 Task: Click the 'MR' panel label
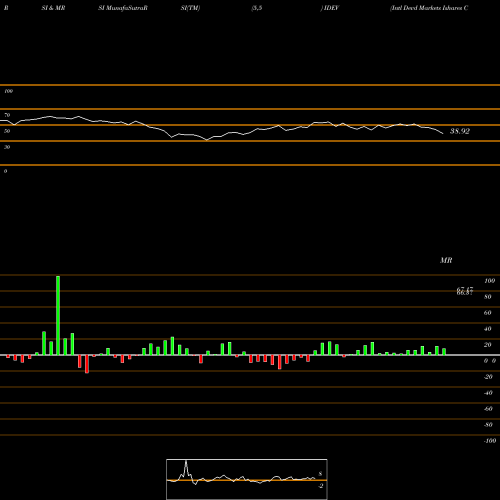click(446, 260)
